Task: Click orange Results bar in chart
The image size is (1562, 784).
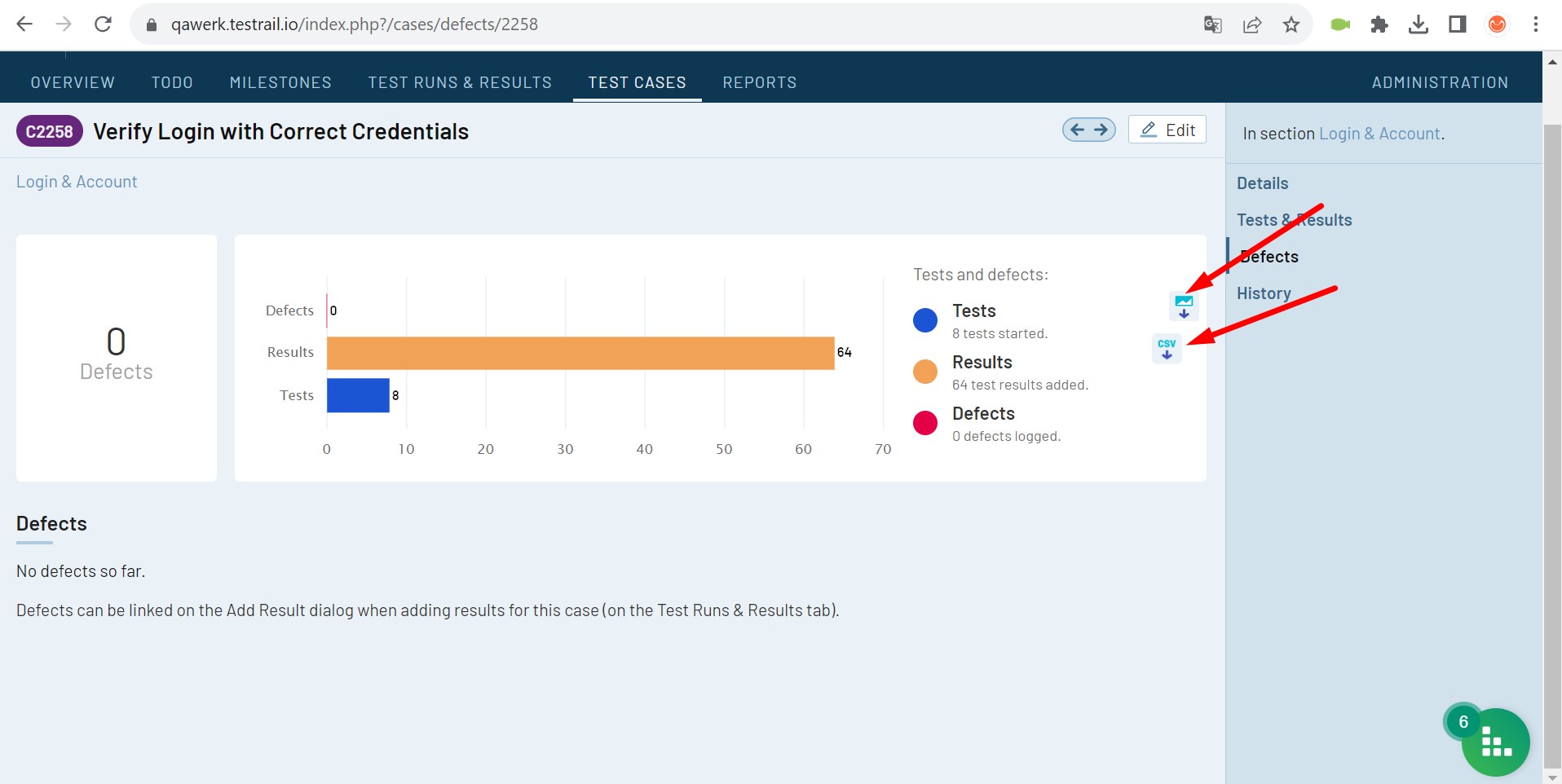Action: pyautogui.click(x=580, y=353)
